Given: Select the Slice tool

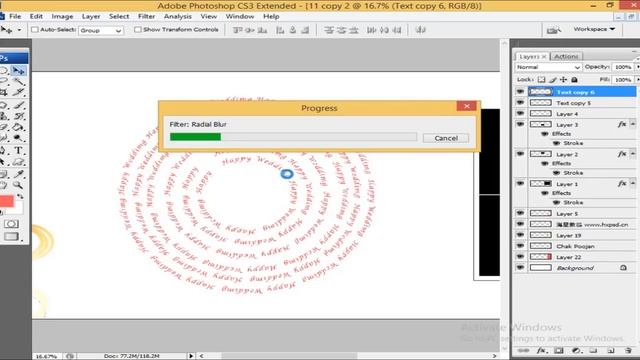Looking at the screenshot, I should click(x=18, y=93).
